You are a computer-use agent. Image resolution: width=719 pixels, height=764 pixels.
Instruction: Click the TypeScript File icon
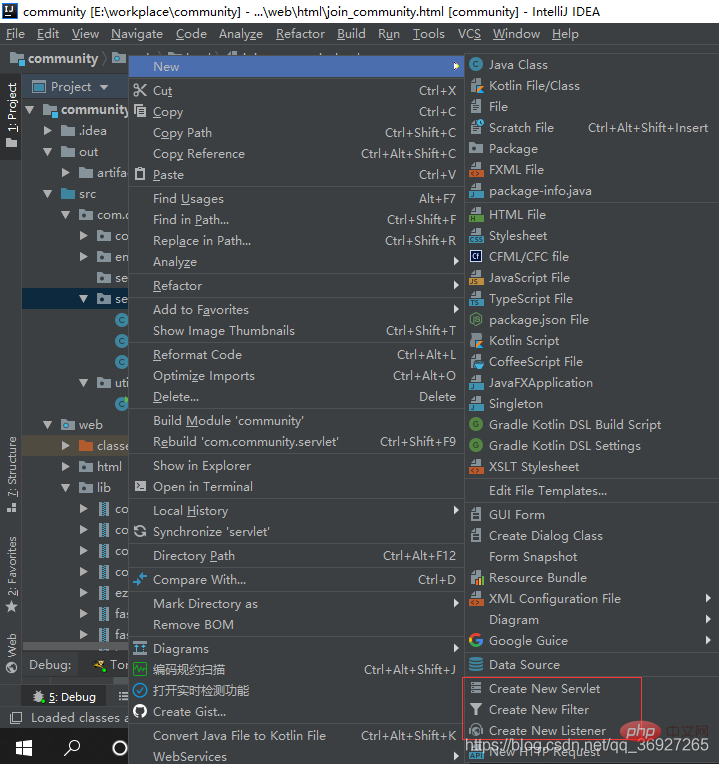pyautogui.click(x=476, y=299)
